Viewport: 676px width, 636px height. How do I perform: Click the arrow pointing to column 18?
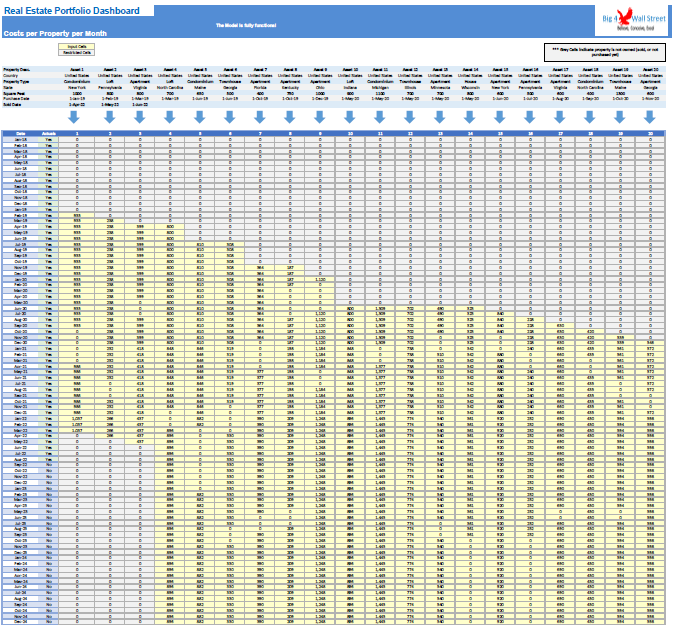point(590,117)
